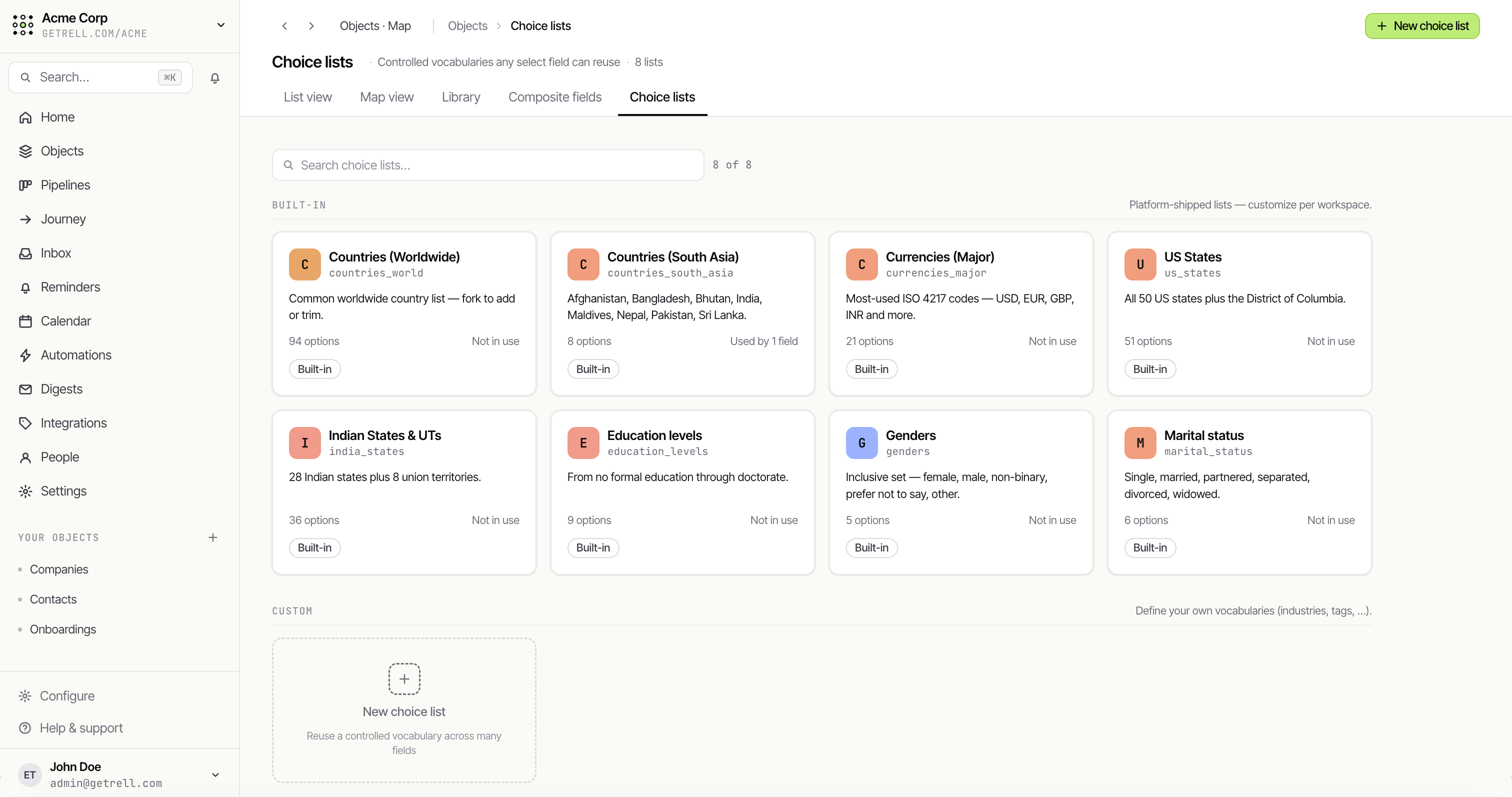Open the Library tab
This screenshot has height=797, width=1512.
point(461,97)
